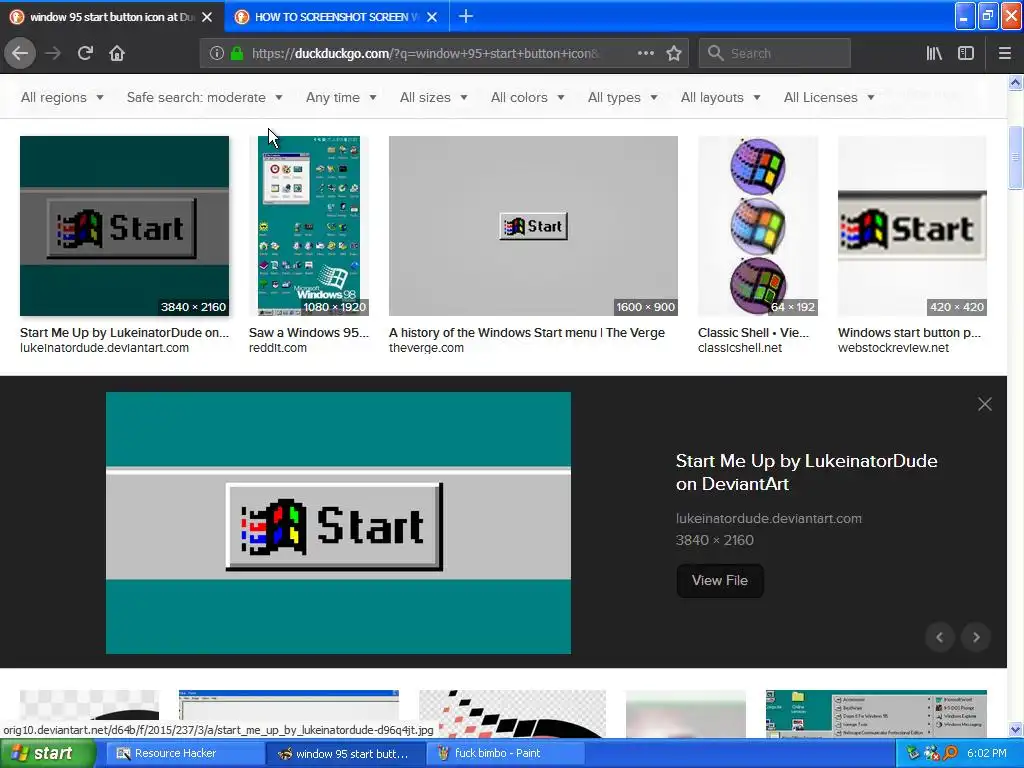The height and width of the screenshot is (768, 1024).
Task: Open the All layouts dropdown
Action: click(x=720, y=97)
